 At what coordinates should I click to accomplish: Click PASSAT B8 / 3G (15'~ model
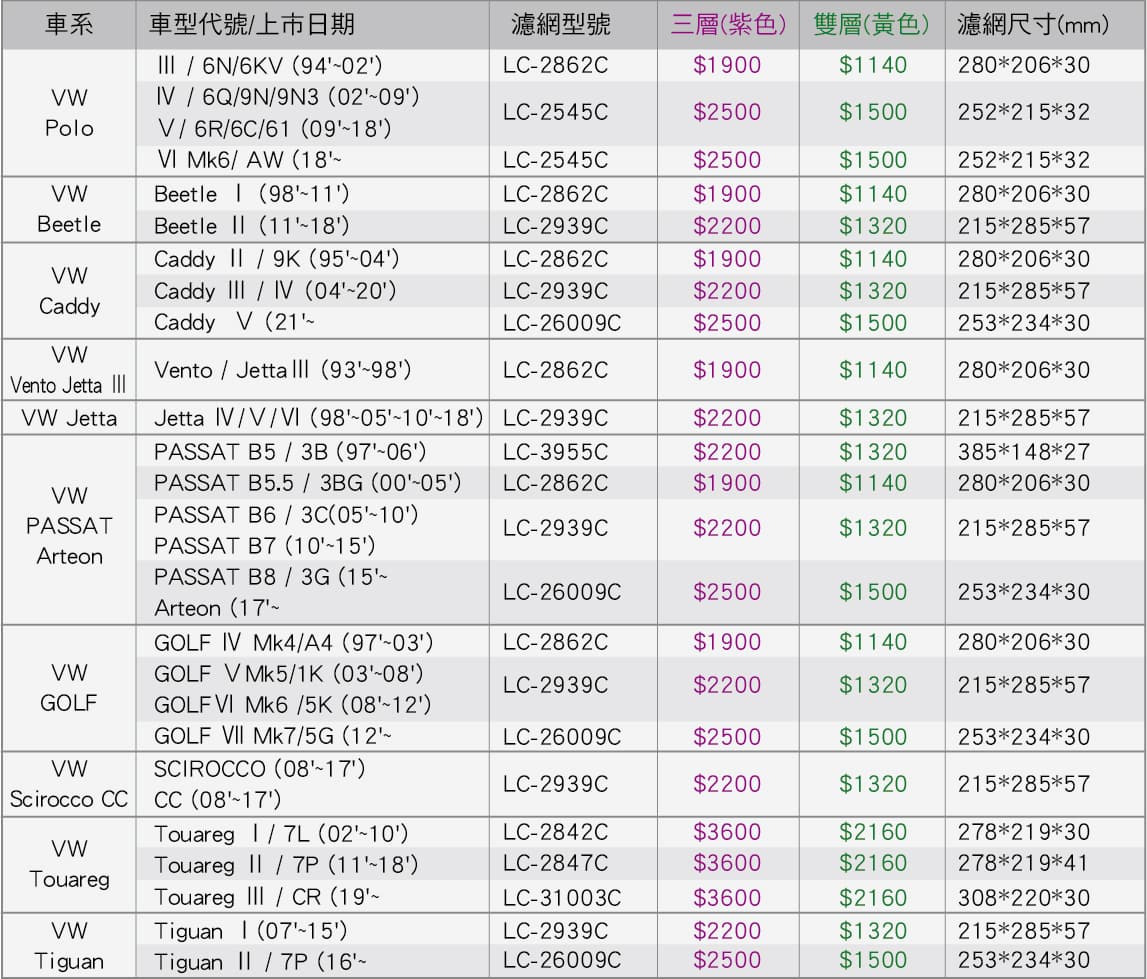[x=271, y=577]
